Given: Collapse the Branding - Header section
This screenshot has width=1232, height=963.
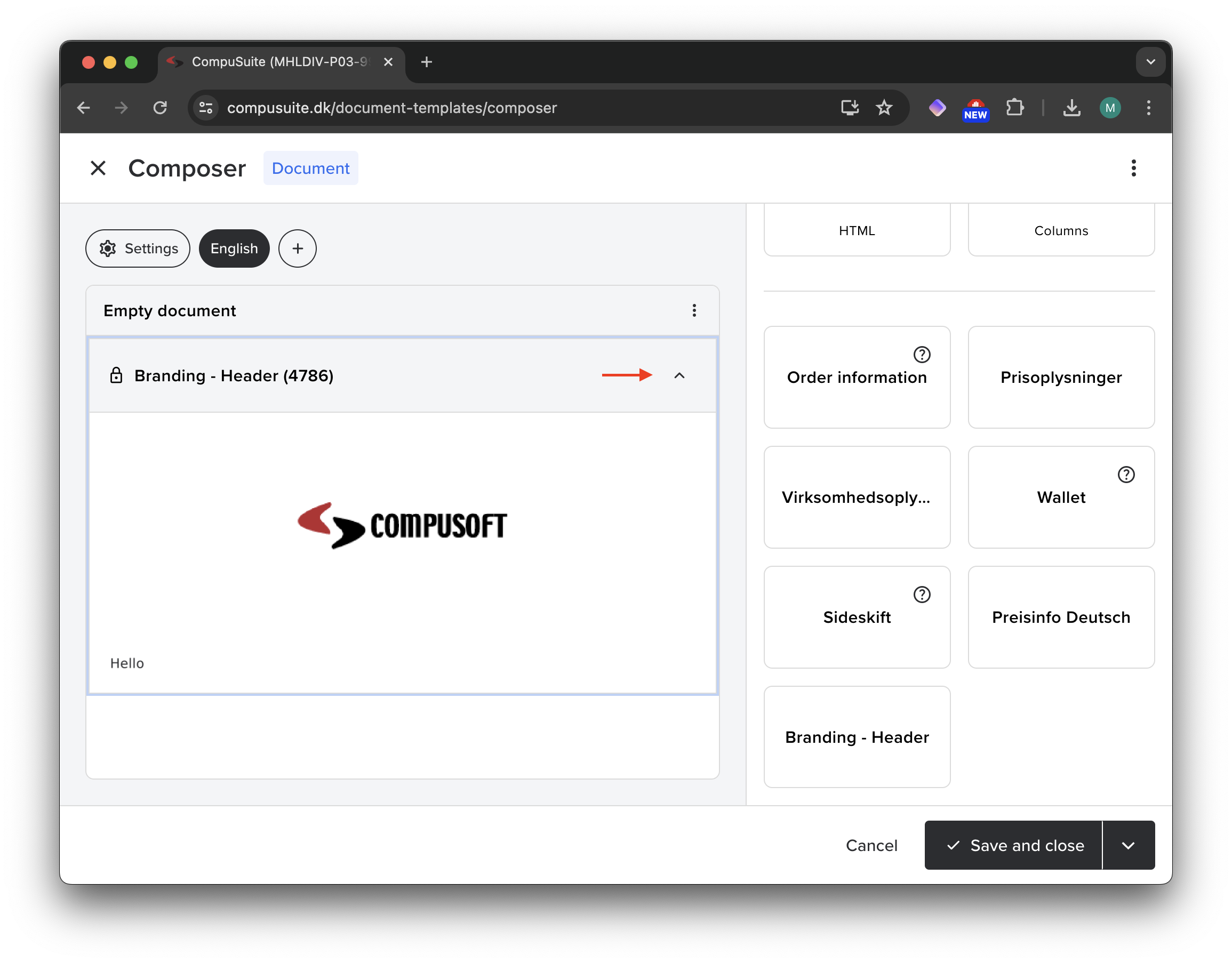Looking at the screenshot, I should pyautogui.click(x=679, y=376).
